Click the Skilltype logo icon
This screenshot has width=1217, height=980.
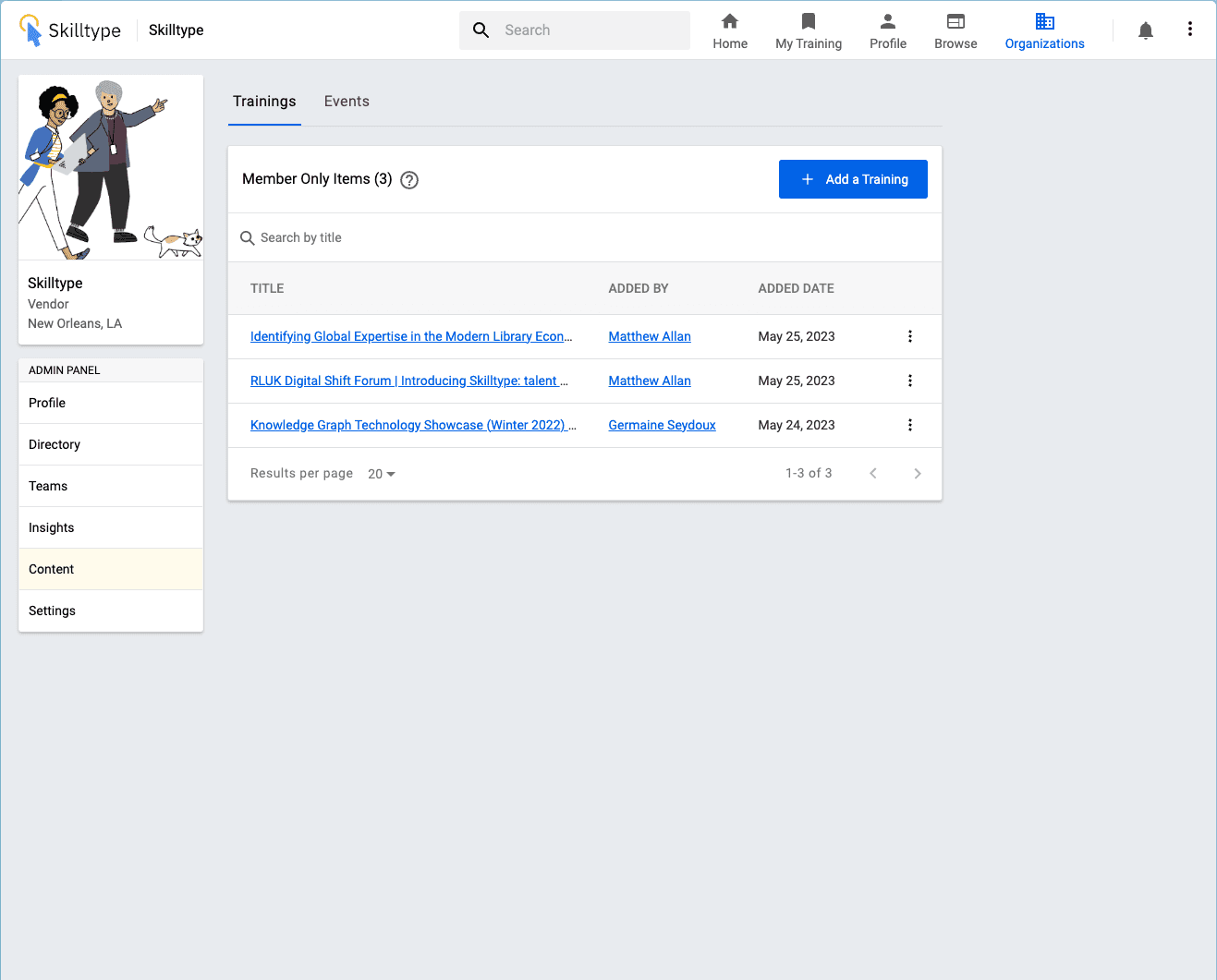pos(31,30)
